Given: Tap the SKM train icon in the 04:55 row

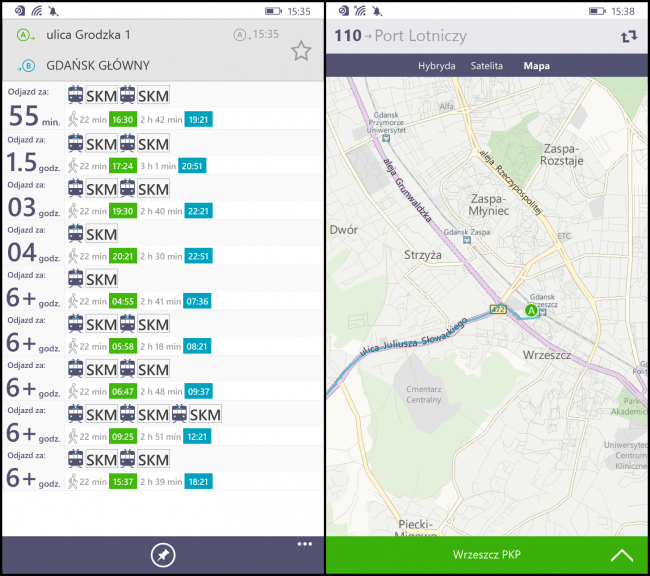Looking at the screenshot, I should [75, 279].
